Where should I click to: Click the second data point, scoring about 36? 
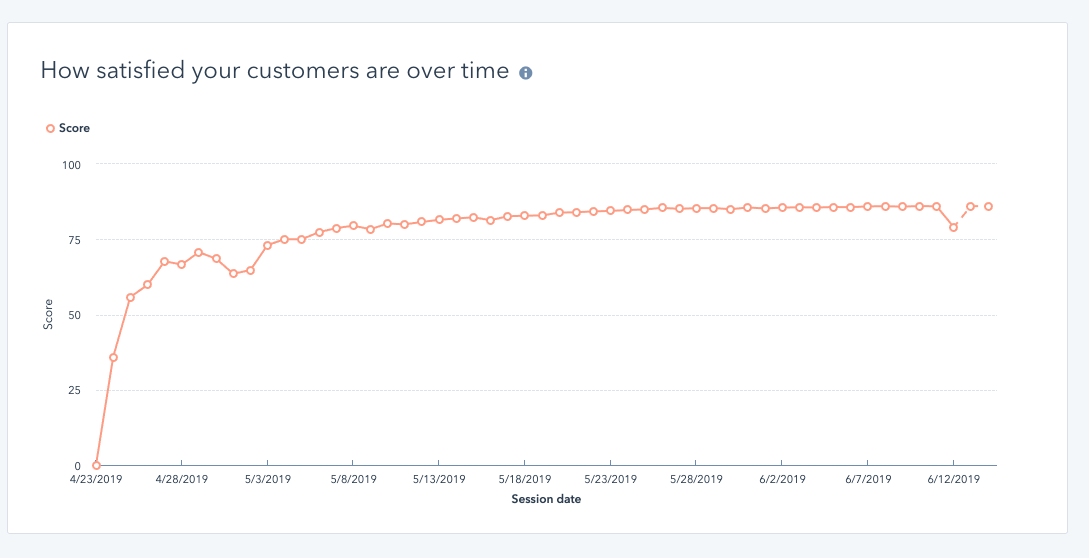(113, 357)
